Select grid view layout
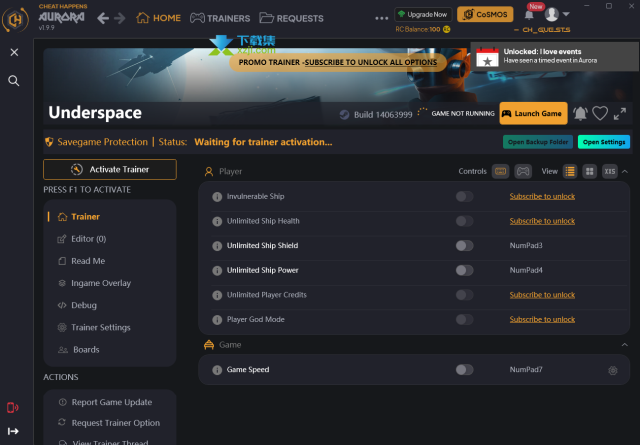The height and width of the screenshot is (445, 640). [x=589, y=171]
